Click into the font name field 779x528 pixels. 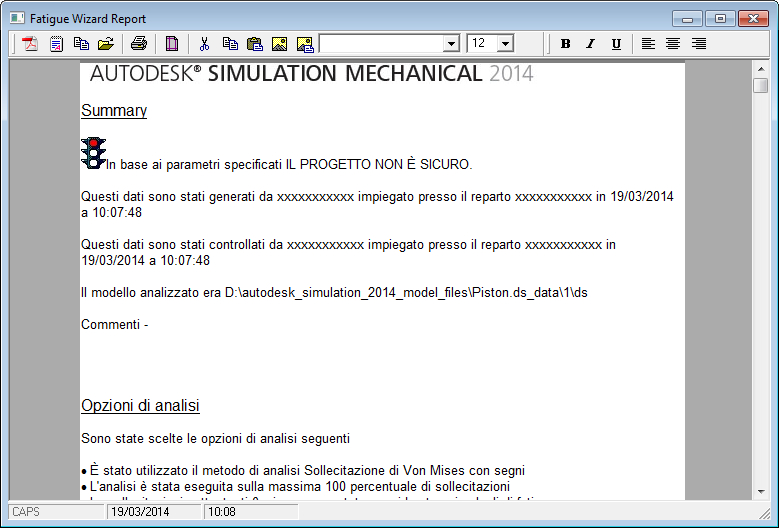pyautogui.click(x=382, y=44)
